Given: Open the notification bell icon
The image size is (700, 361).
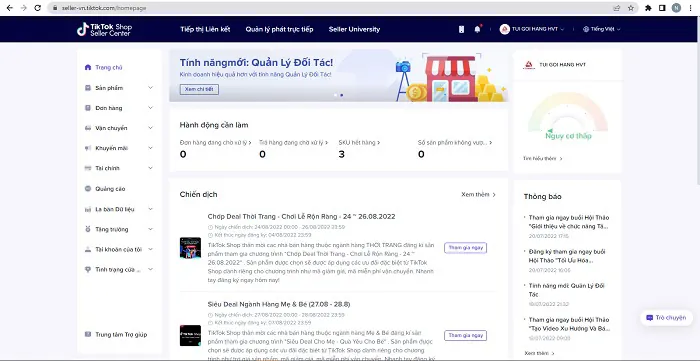Looking at the screenshot, I should pos(477,29).
